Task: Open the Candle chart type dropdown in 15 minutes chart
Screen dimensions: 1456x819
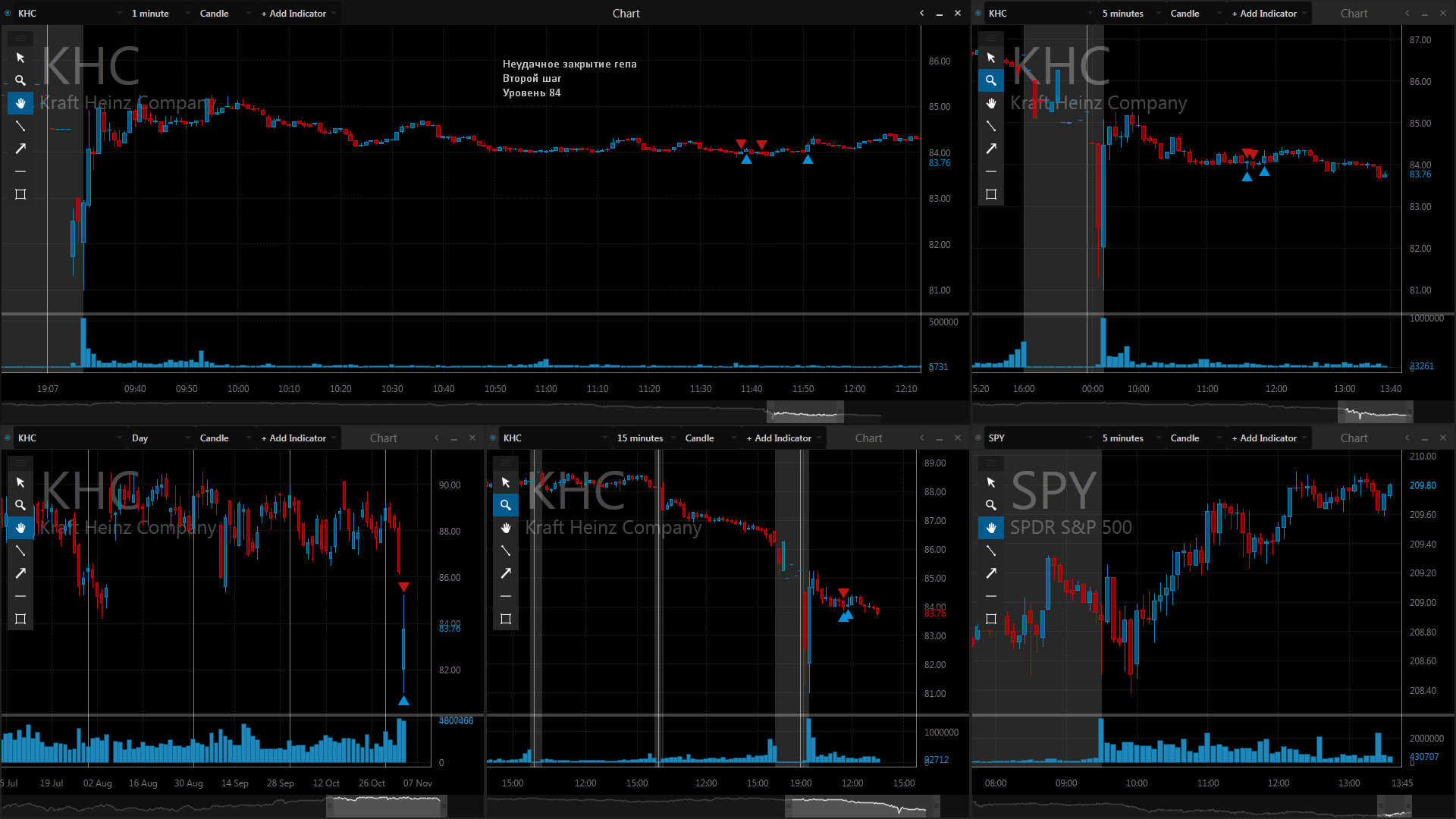Action: tap(710, 438)
